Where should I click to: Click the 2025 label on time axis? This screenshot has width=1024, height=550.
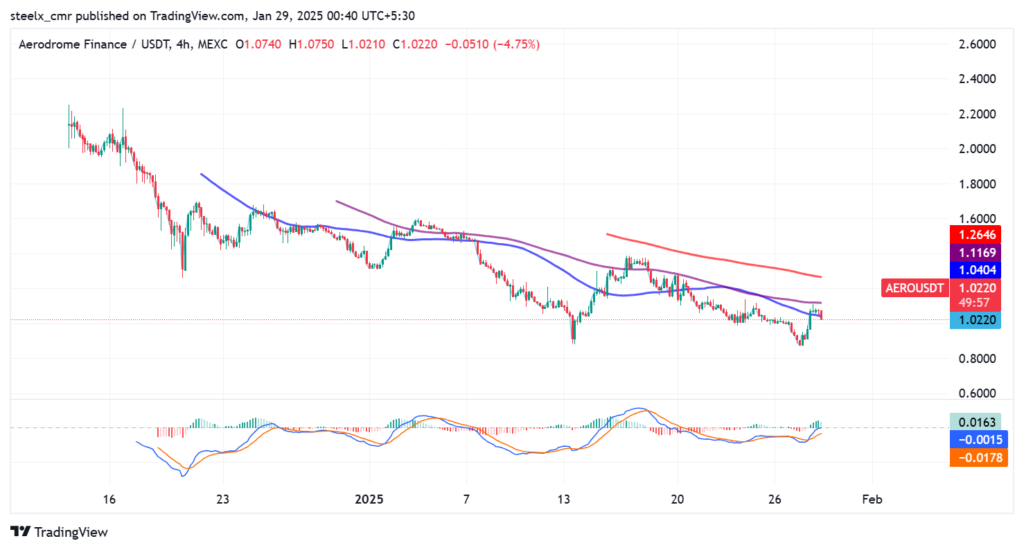(369, 499)
